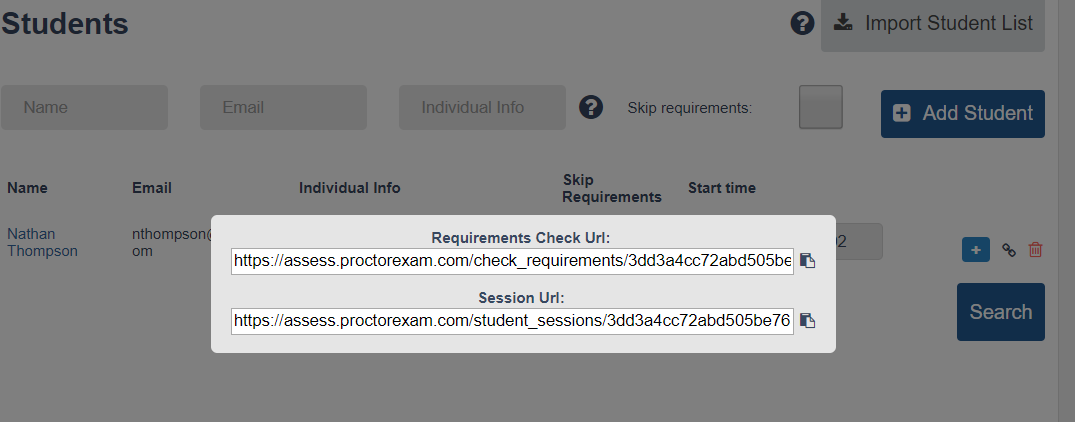The width and height of the screenshot is (1075, 422).
Task: Click the Requirements Check Url text box
Action: pyautogui.click(x=512, y=261)
